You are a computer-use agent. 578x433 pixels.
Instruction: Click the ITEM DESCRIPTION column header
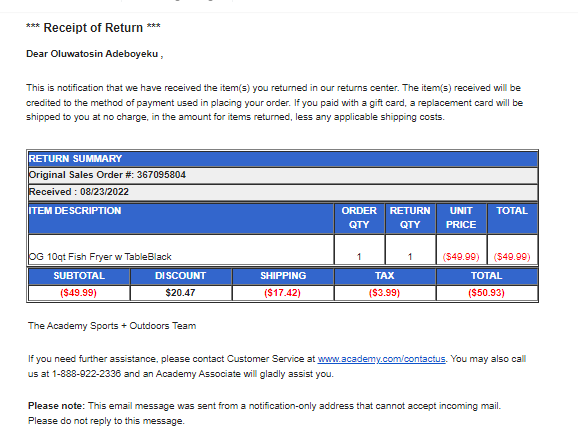(x=181, y=218)
